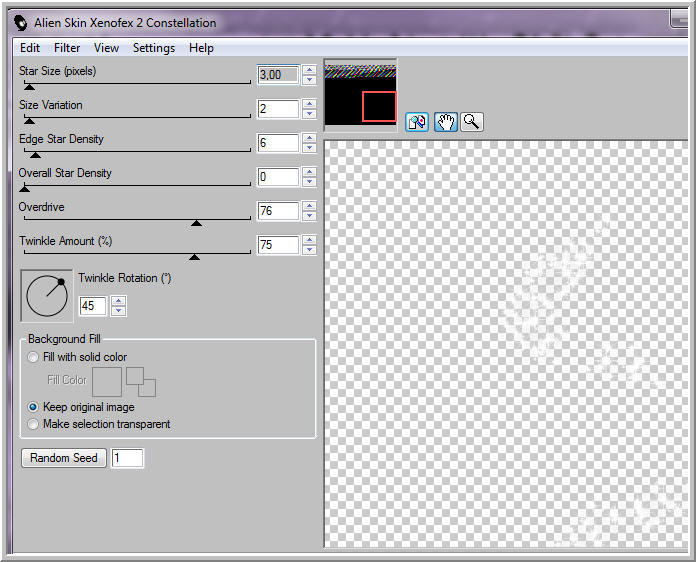Open the Settings menu
This screenshot has height=562, width=696.
click(154, 48)
